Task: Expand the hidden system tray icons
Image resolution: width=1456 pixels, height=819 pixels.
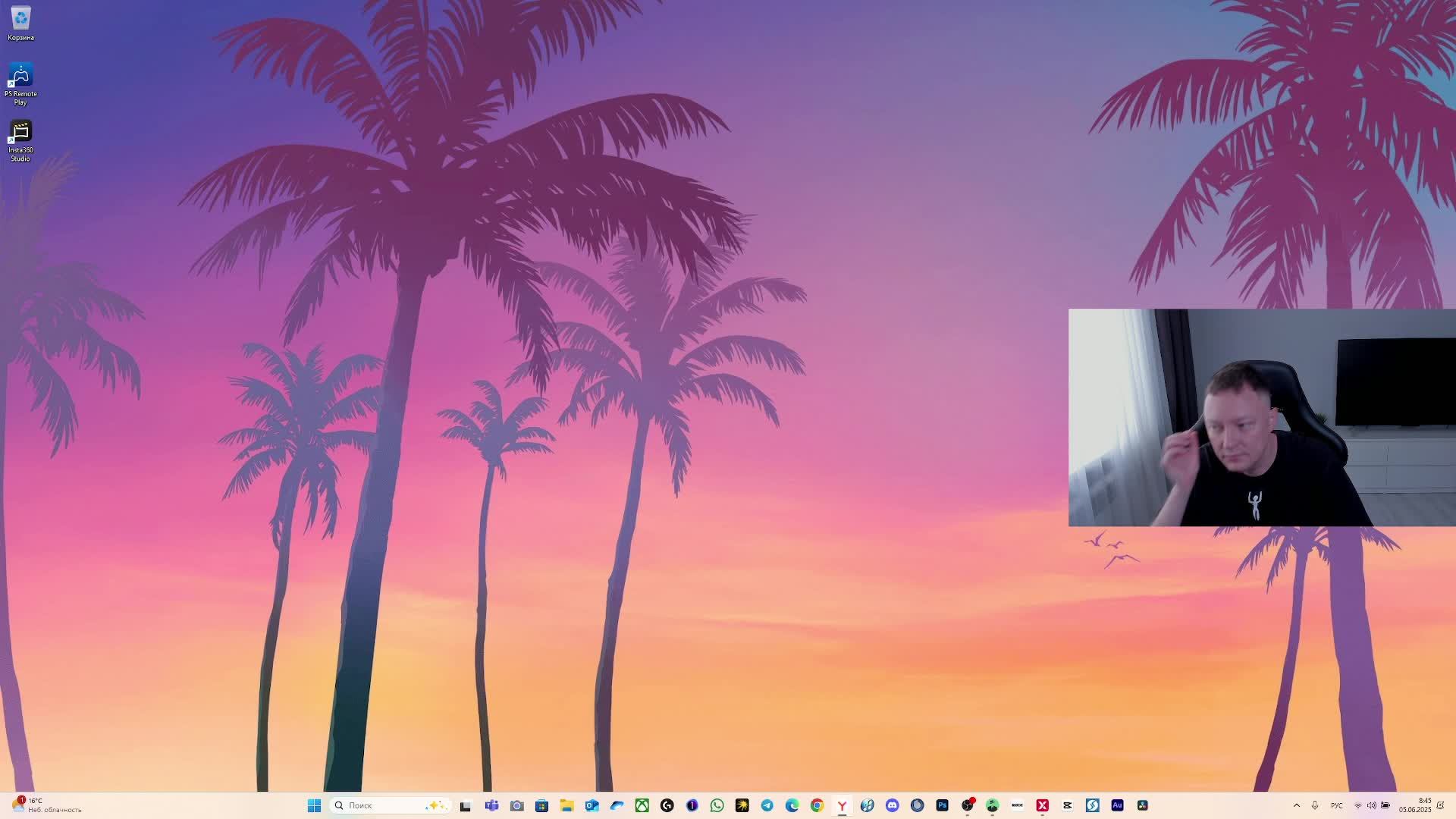Action: point(1296,805)
